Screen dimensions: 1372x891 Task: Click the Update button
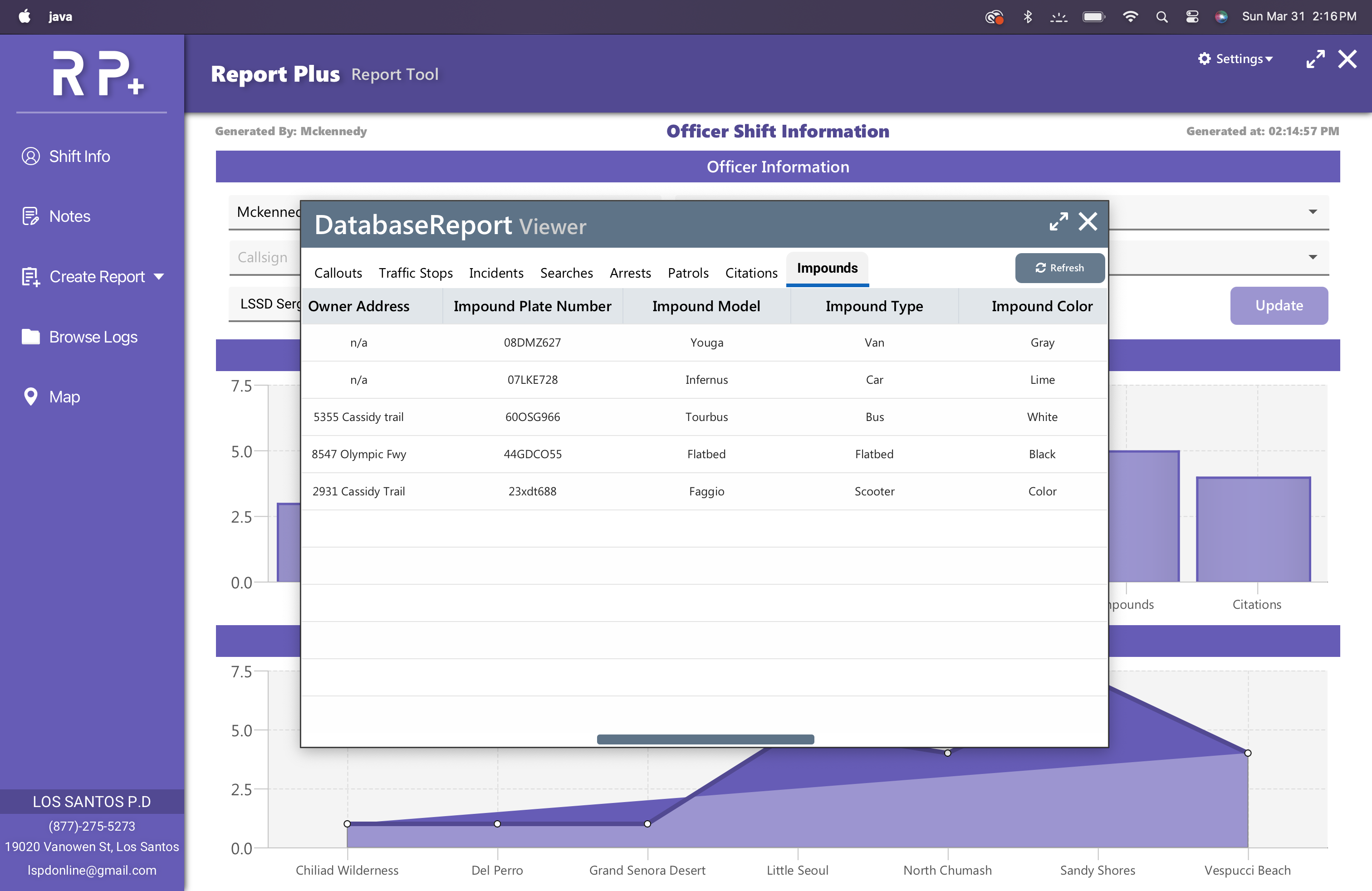(1278, 305)
